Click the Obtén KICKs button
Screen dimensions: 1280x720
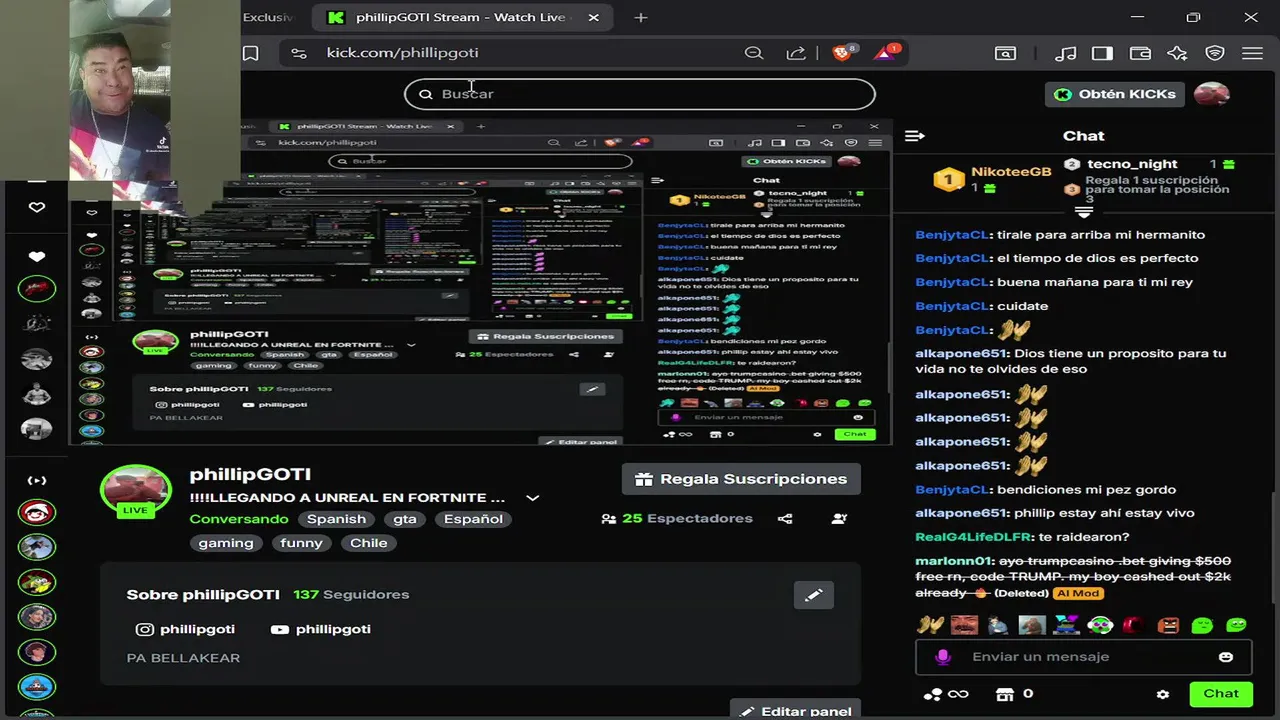pyautogui.click(x=1116, y=94)
